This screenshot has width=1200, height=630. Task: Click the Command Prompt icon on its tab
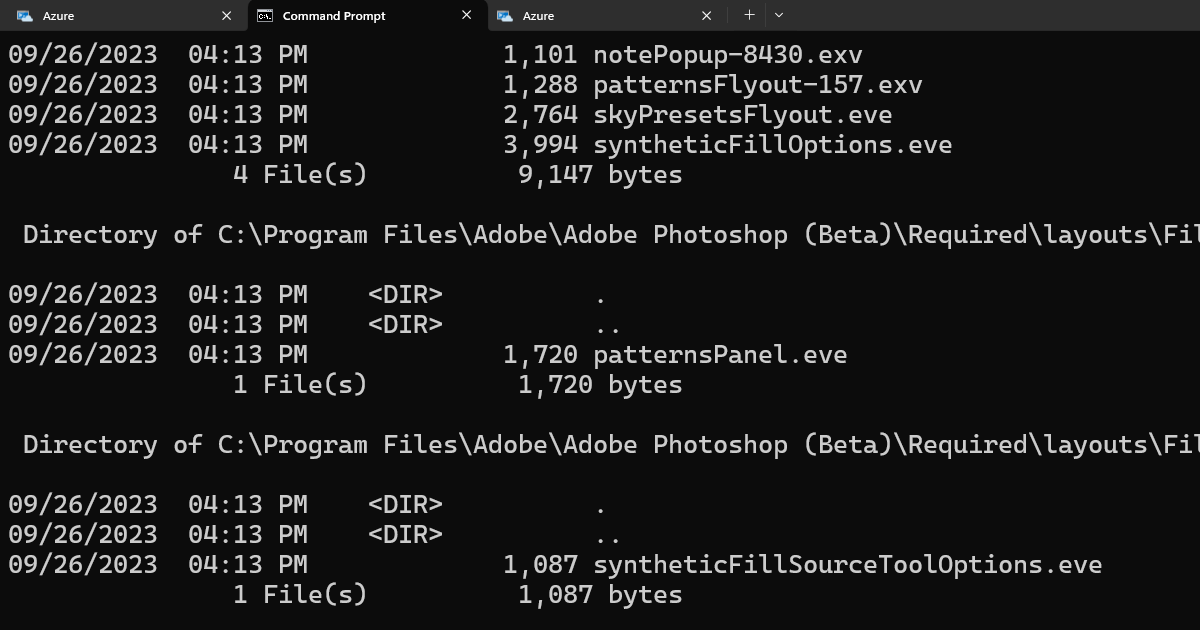coord(265,16)
